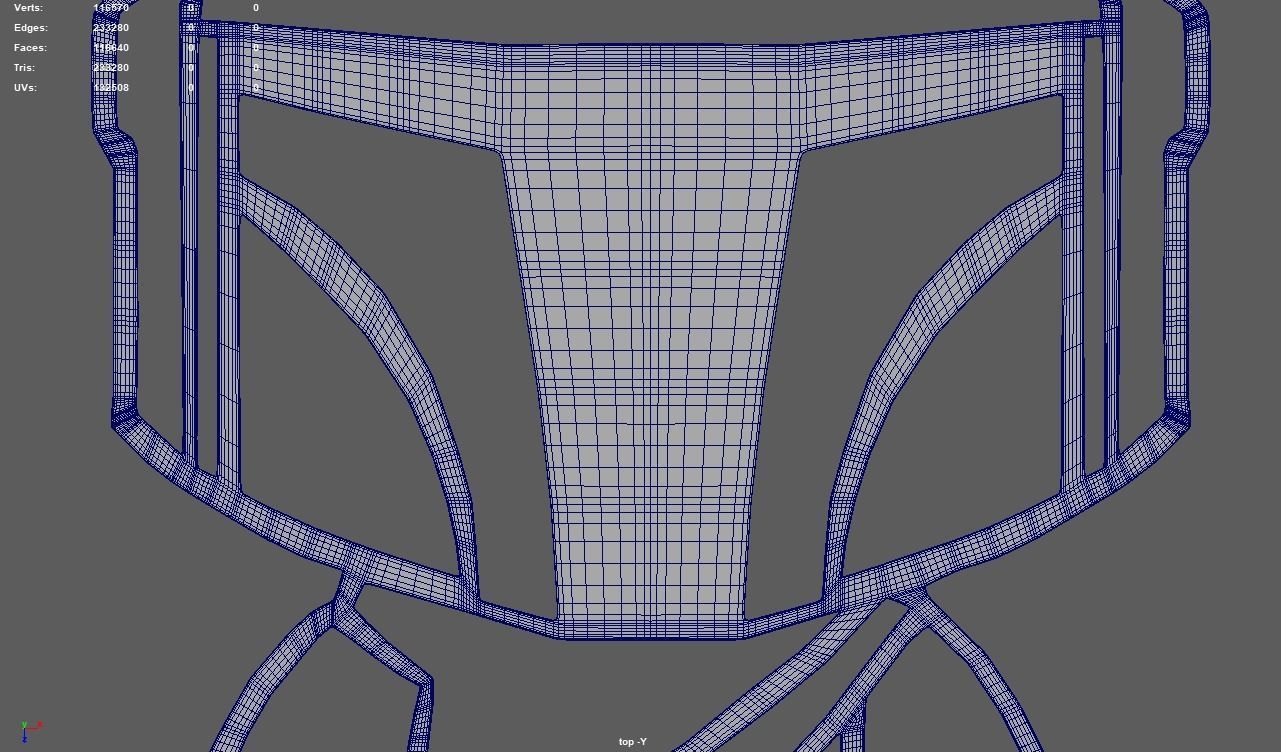
Task: Click the 'Verts:' poly count label
Action: [x=28, y=8]
